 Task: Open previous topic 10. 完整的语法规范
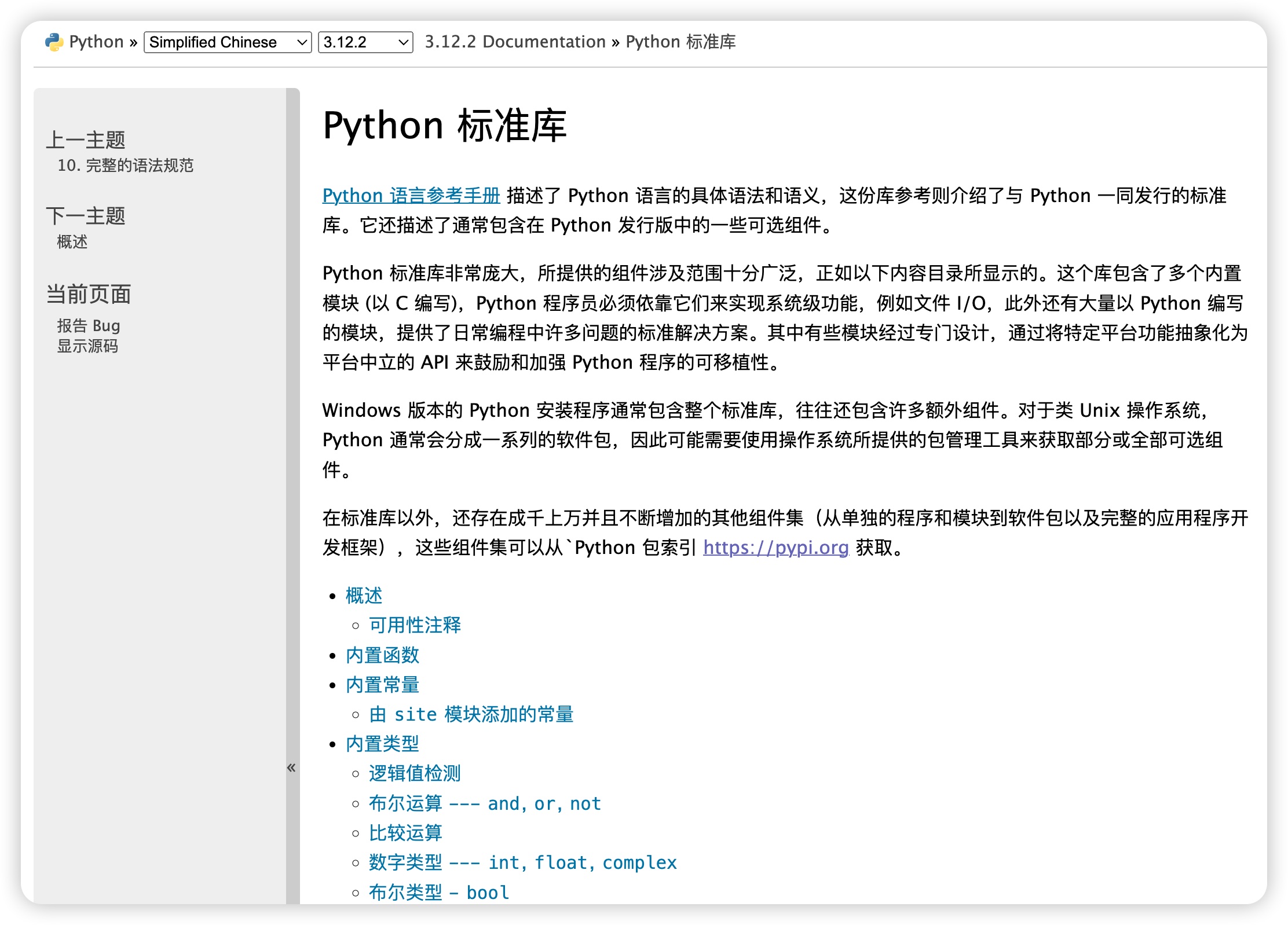point(125,166)
